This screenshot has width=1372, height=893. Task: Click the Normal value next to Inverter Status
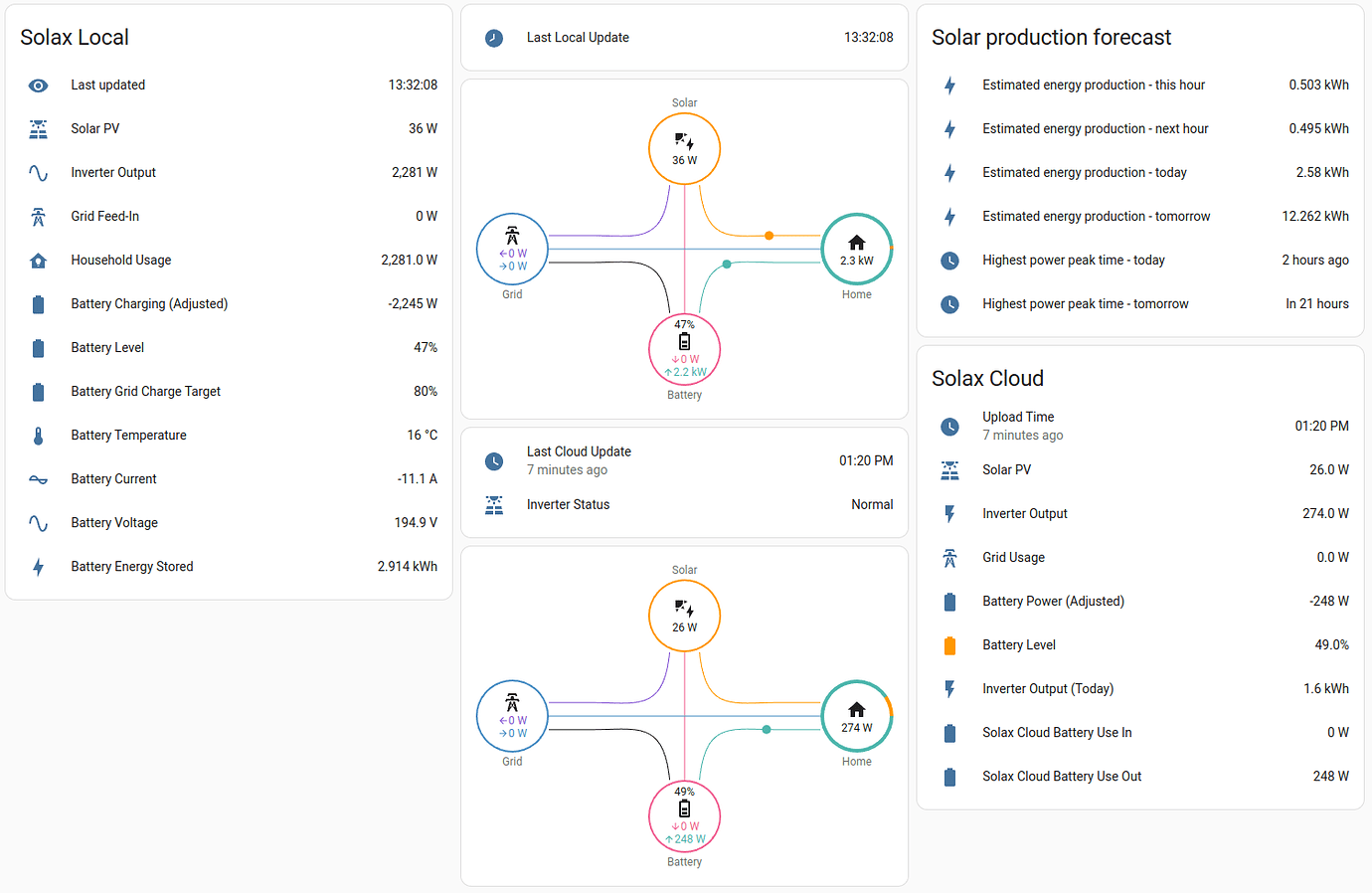click(872, 504)
